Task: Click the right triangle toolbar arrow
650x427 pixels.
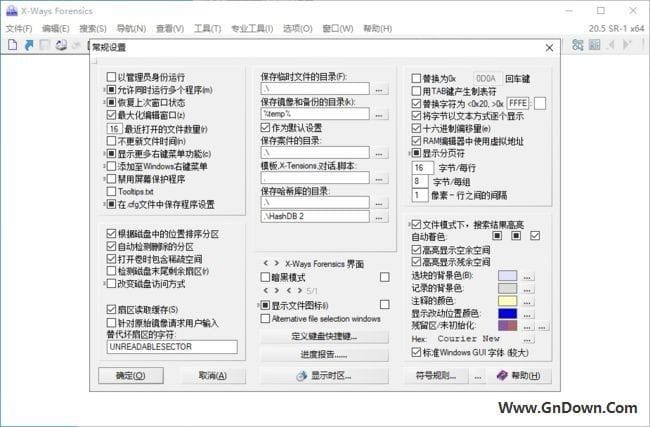Action: [627, 45]
